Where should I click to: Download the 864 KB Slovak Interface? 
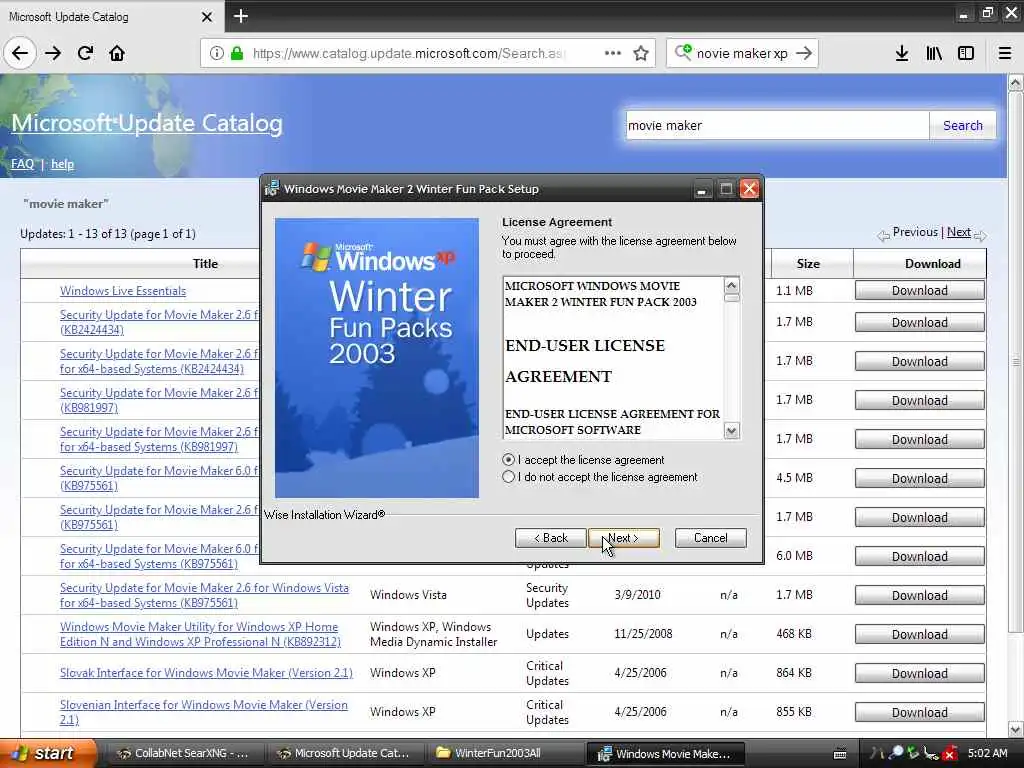tap(920, 673)
